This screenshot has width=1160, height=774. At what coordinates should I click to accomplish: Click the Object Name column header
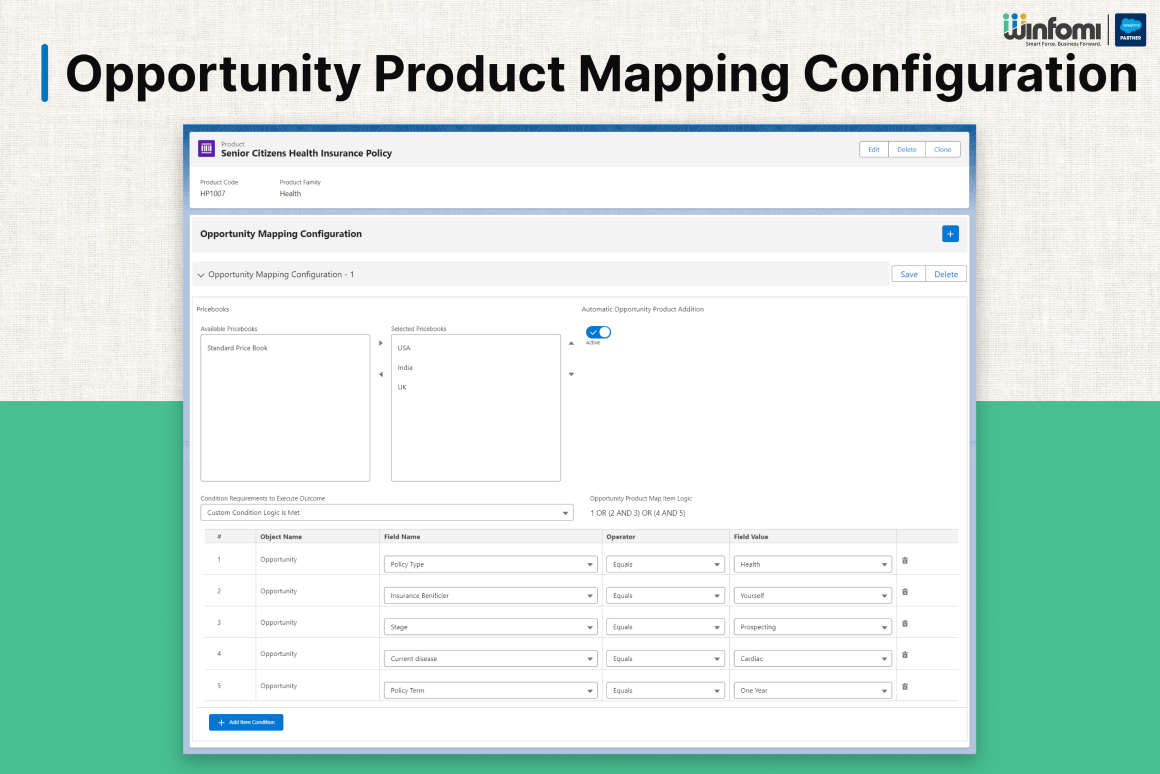pyautogui.click(x=281, y=536)
